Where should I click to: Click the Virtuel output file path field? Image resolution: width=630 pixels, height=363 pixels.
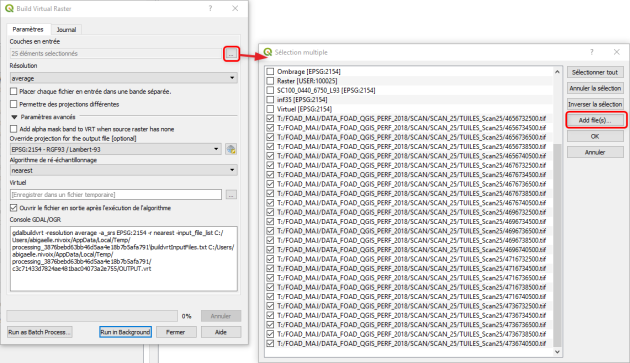pyautogui.click(x=116, y=195)
